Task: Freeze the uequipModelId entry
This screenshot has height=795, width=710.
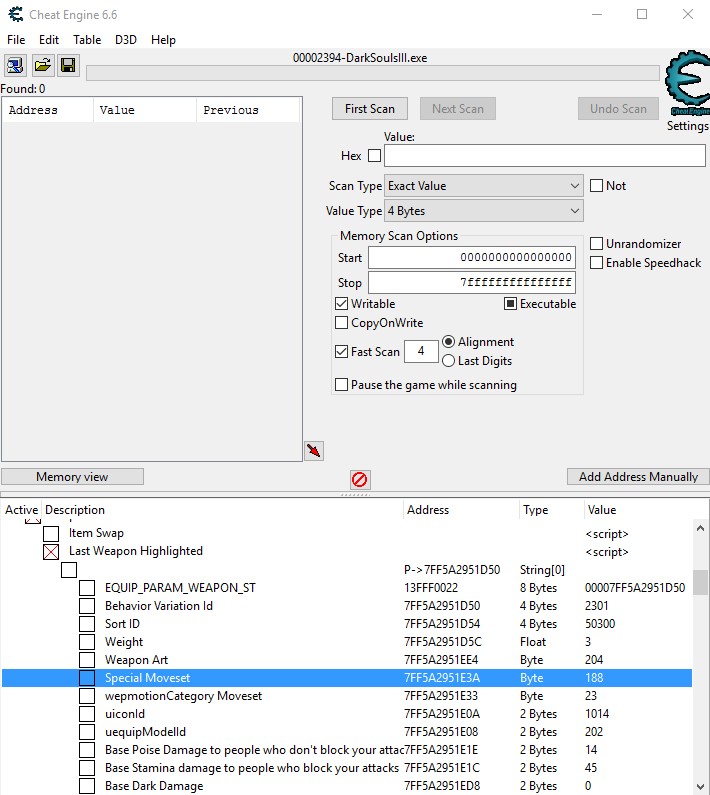Action: pyautogui.click(x=87, y=732)
